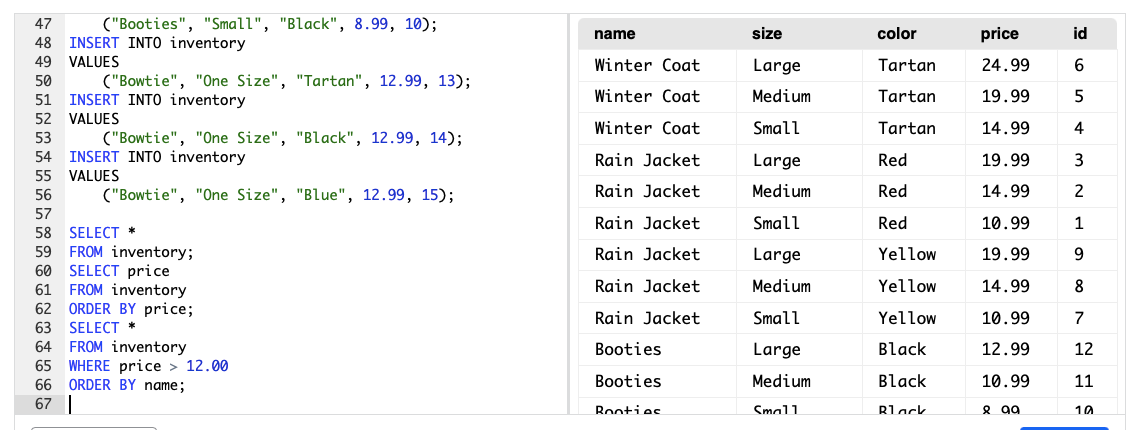Click line number 47 in gutter
Image resolution: width=1140 pixels, height=430 pixels.
(43, 23)
